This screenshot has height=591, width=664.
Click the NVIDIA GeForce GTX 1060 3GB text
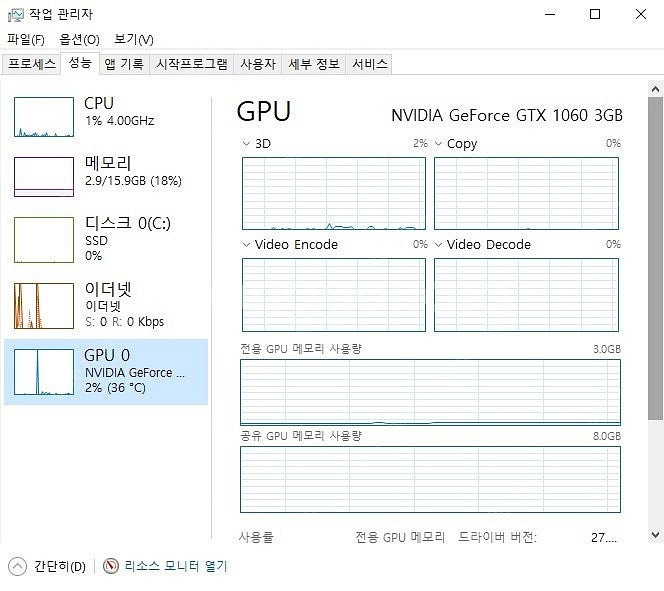pos(506,115)
